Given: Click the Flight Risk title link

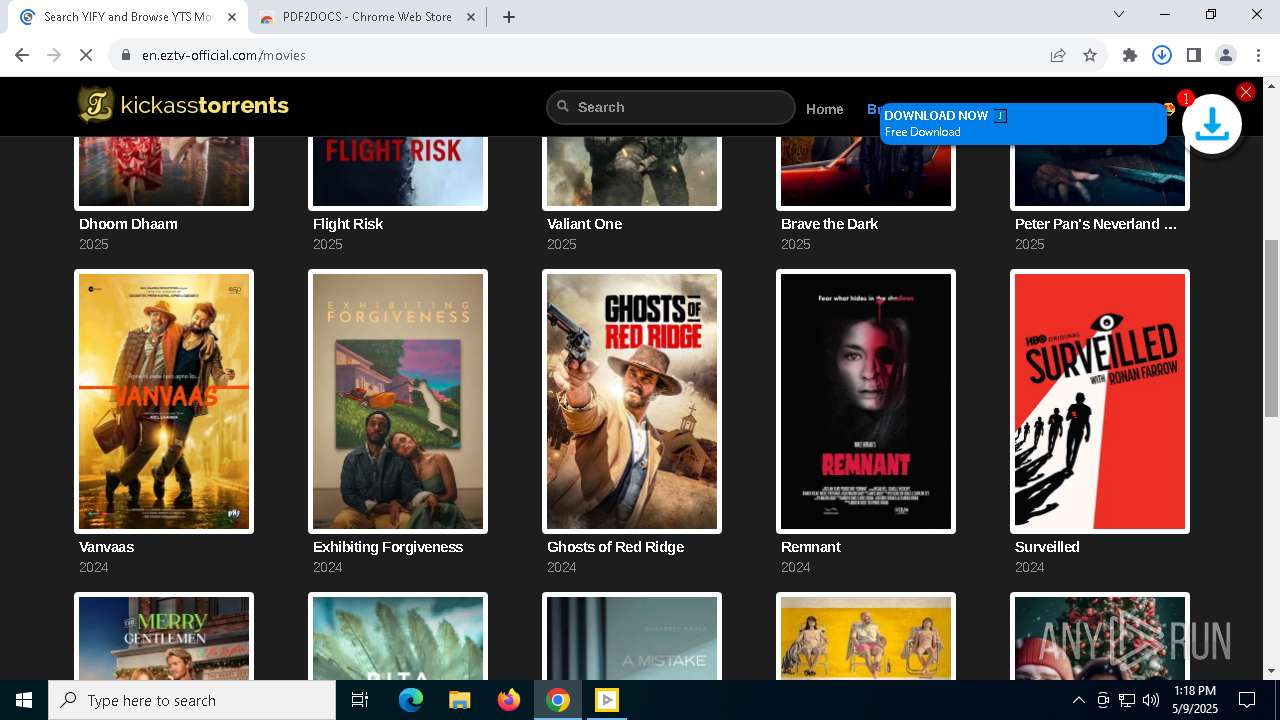Looking at the screenshot, I should coord(348,224).
